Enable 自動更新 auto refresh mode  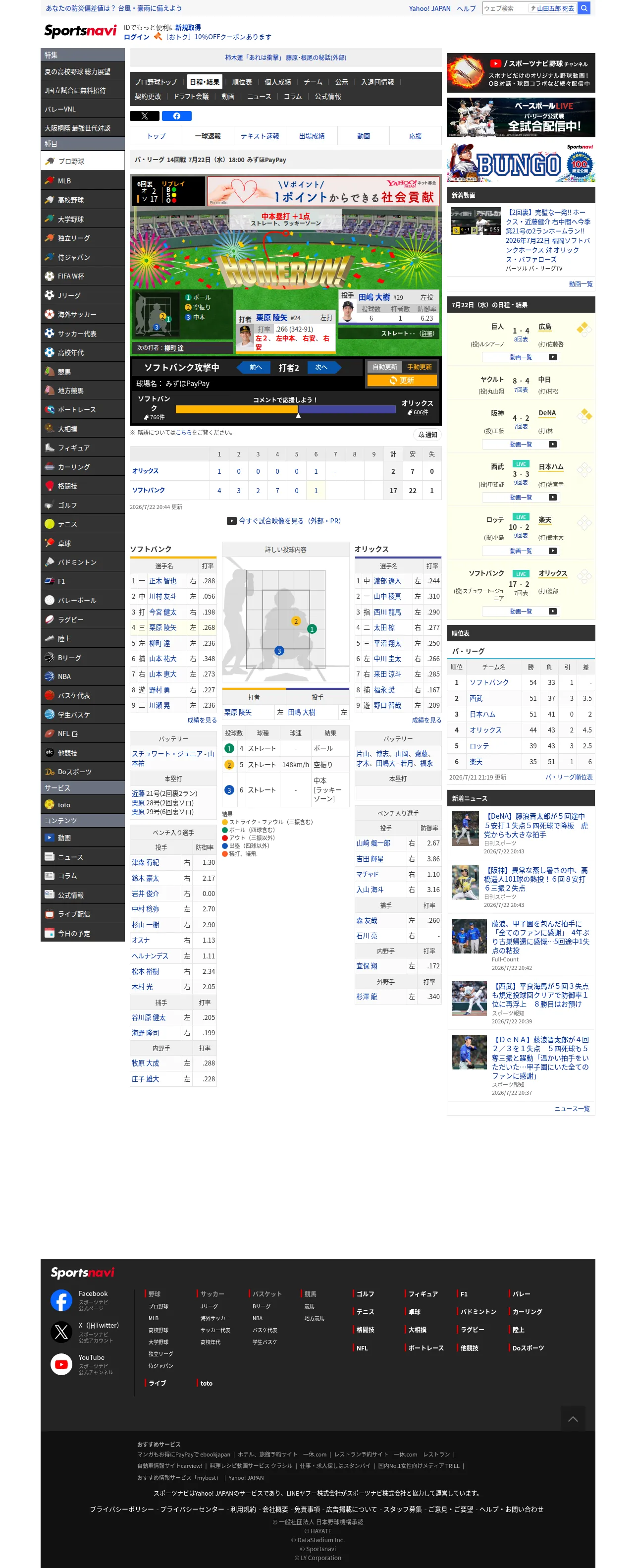(x=385, y=367)
